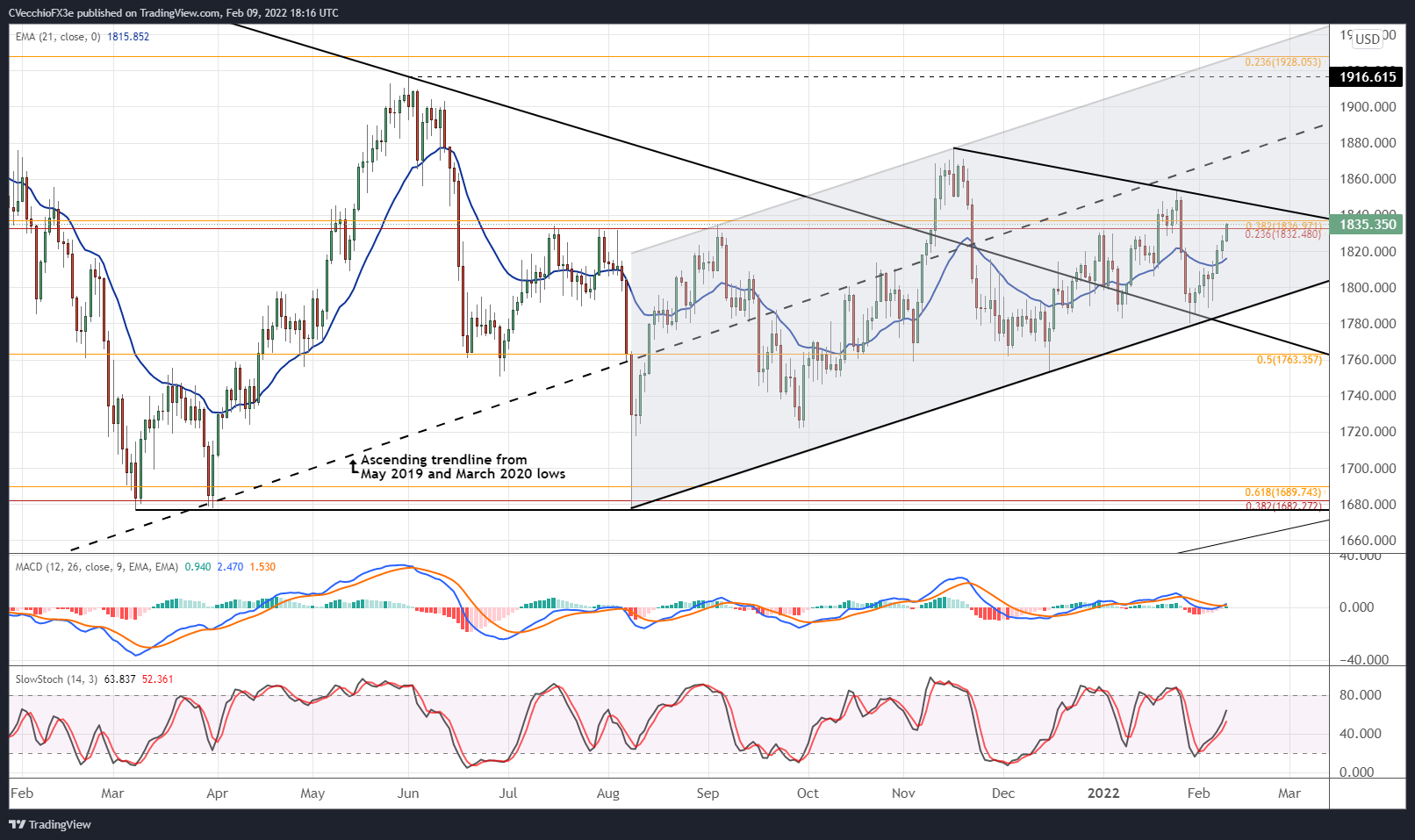Click the -40.000 MACD axis label
The width and height of the screenshot is (1415, 840).
(x=1363, y=660)
